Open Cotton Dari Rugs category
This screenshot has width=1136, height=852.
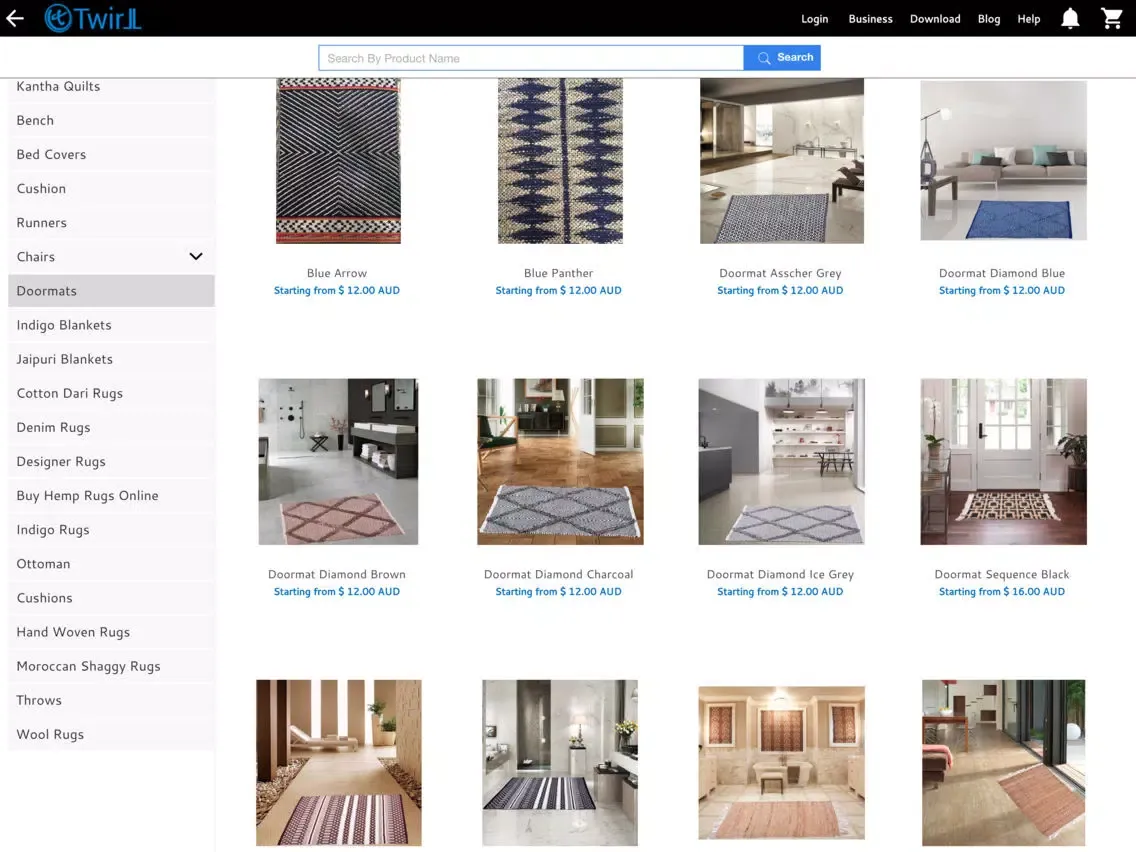pyautogui.click(x=112, y=393)
